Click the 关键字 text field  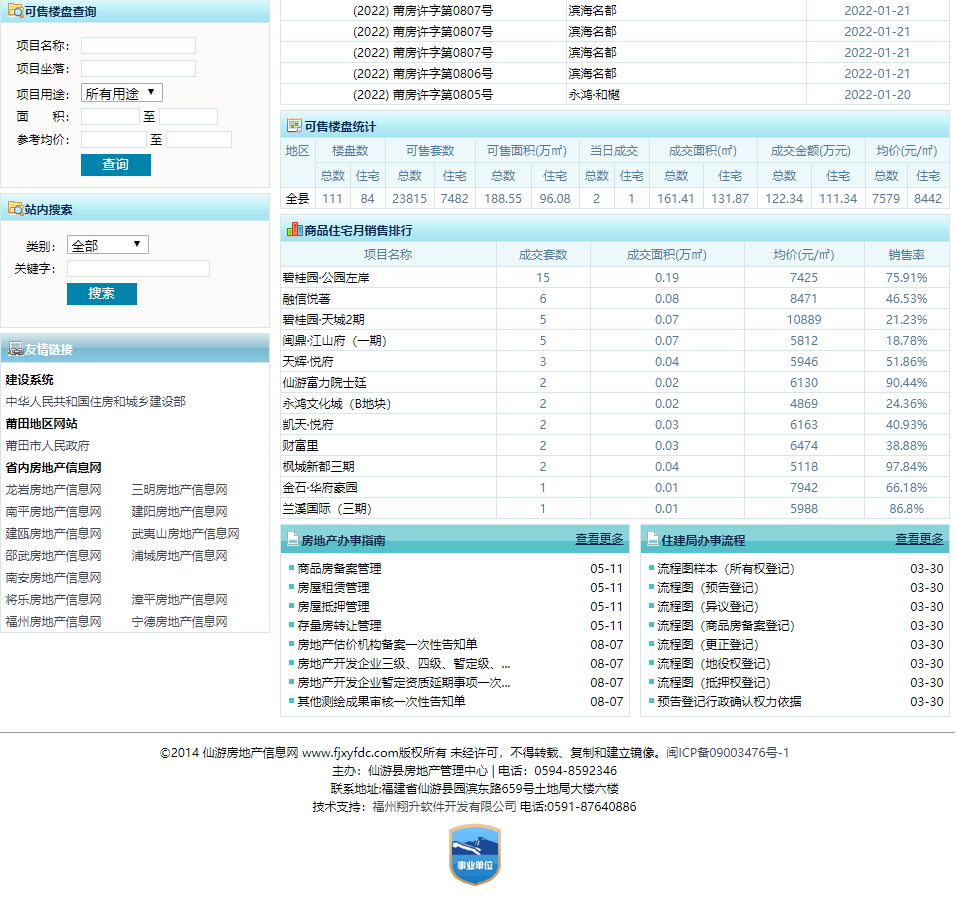[138, 269]
